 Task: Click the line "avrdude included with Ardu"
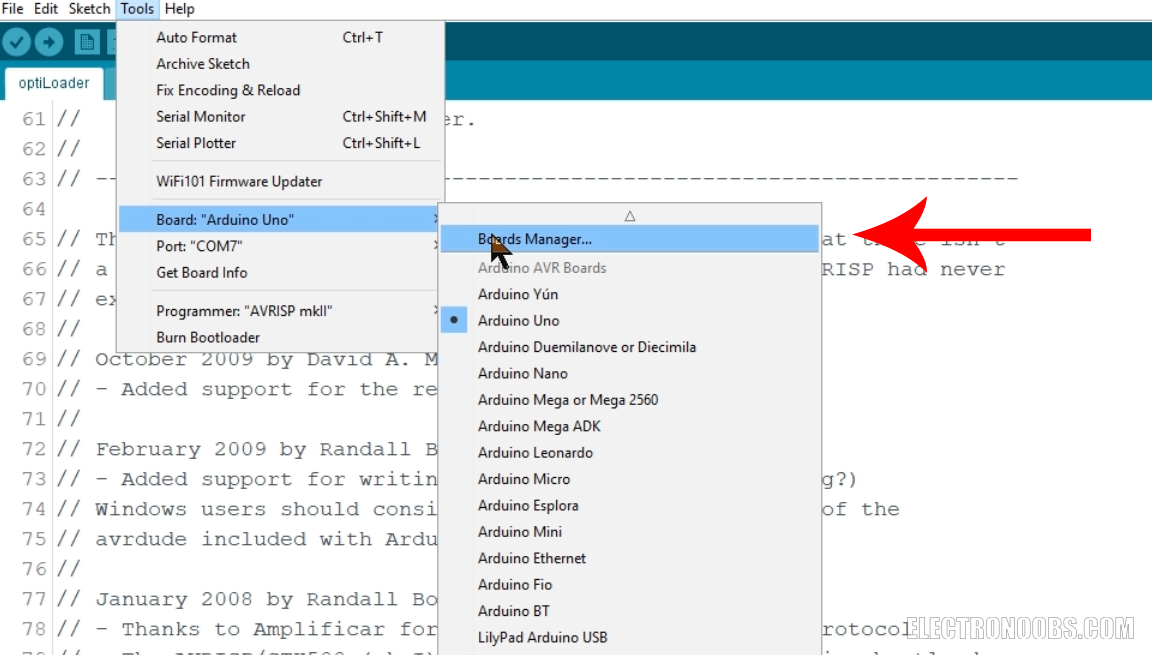coord(247,540)
